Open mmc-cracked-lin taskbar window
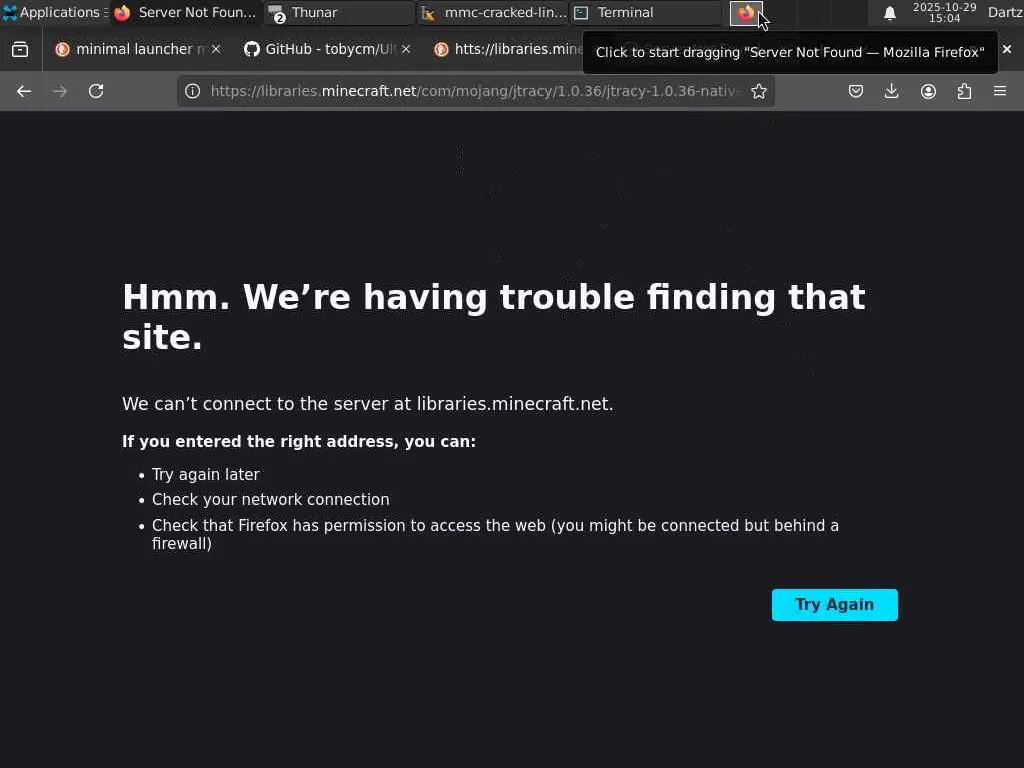1024x768 pixels. pos(493,12)
